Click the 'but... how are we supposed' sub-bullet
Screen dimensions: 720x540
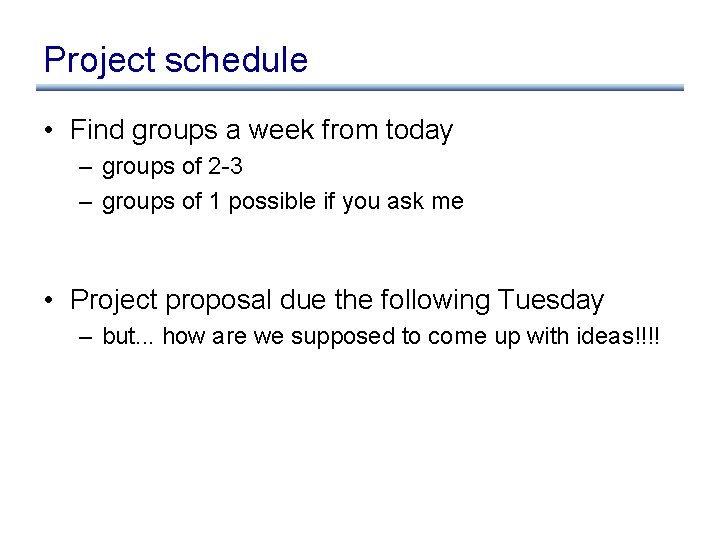381,336
